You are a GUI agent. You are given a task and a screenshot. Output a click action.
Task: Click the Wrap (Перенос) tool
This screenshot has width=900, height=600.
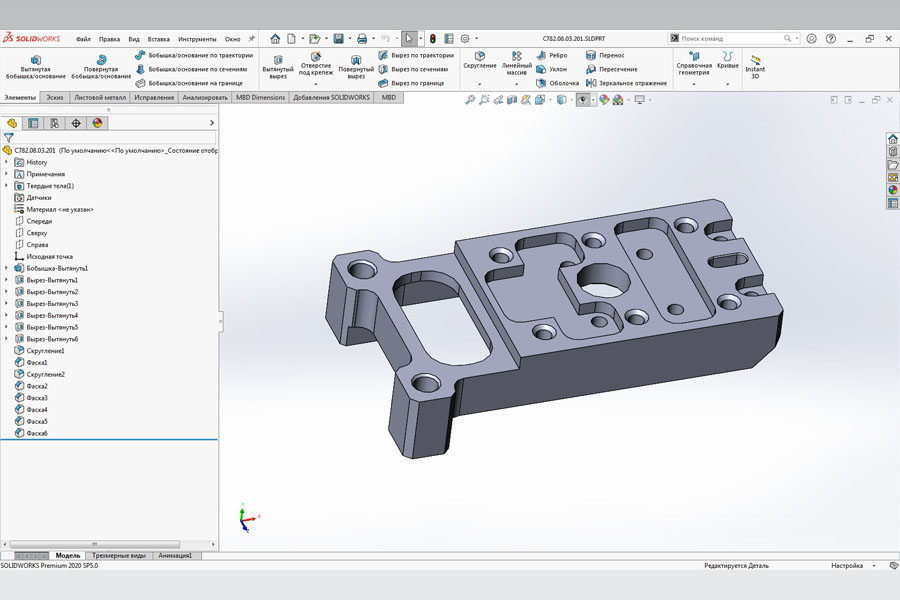pos(605,55)
